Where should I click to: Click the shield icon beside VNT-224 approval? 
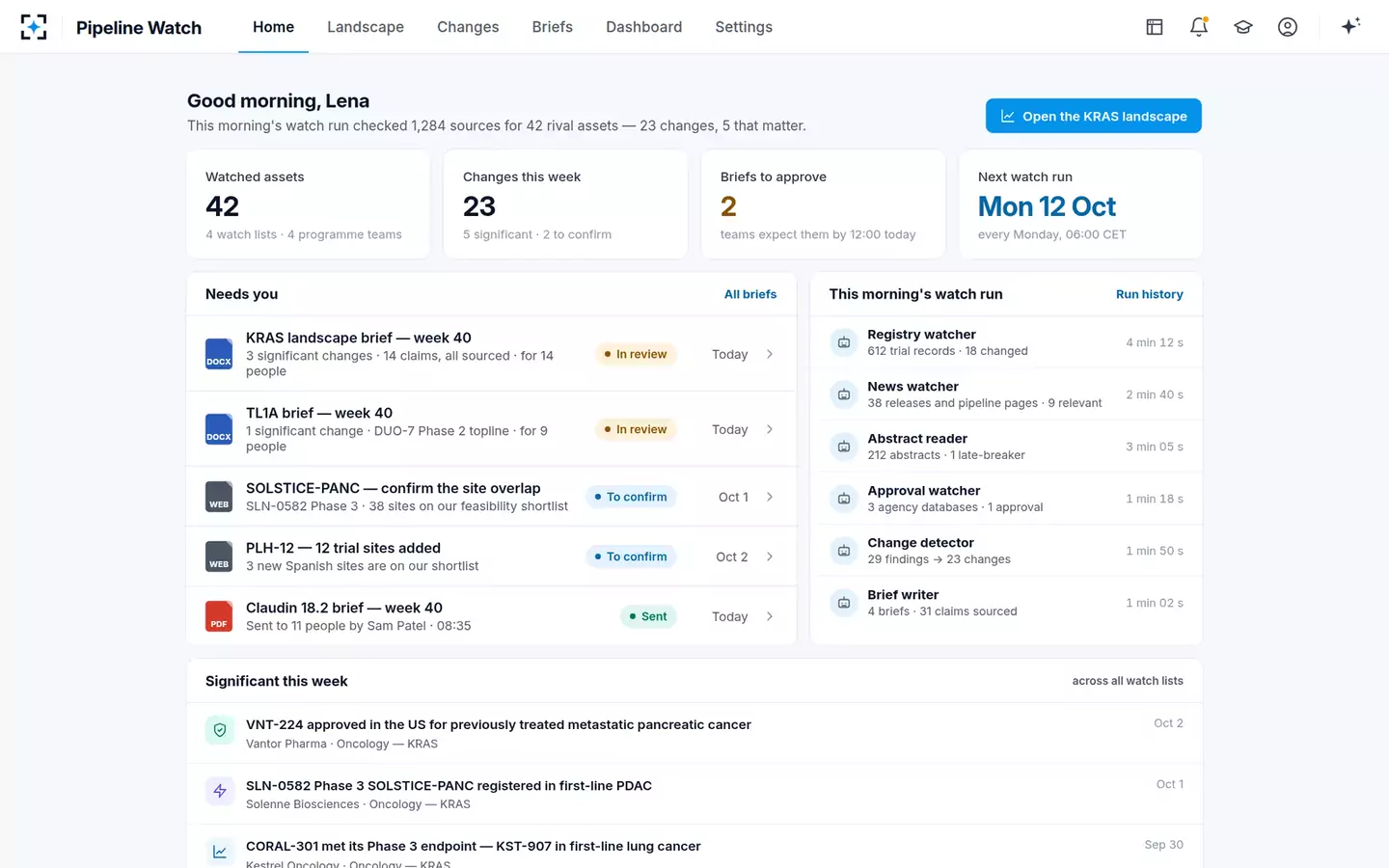pos(220,730)
